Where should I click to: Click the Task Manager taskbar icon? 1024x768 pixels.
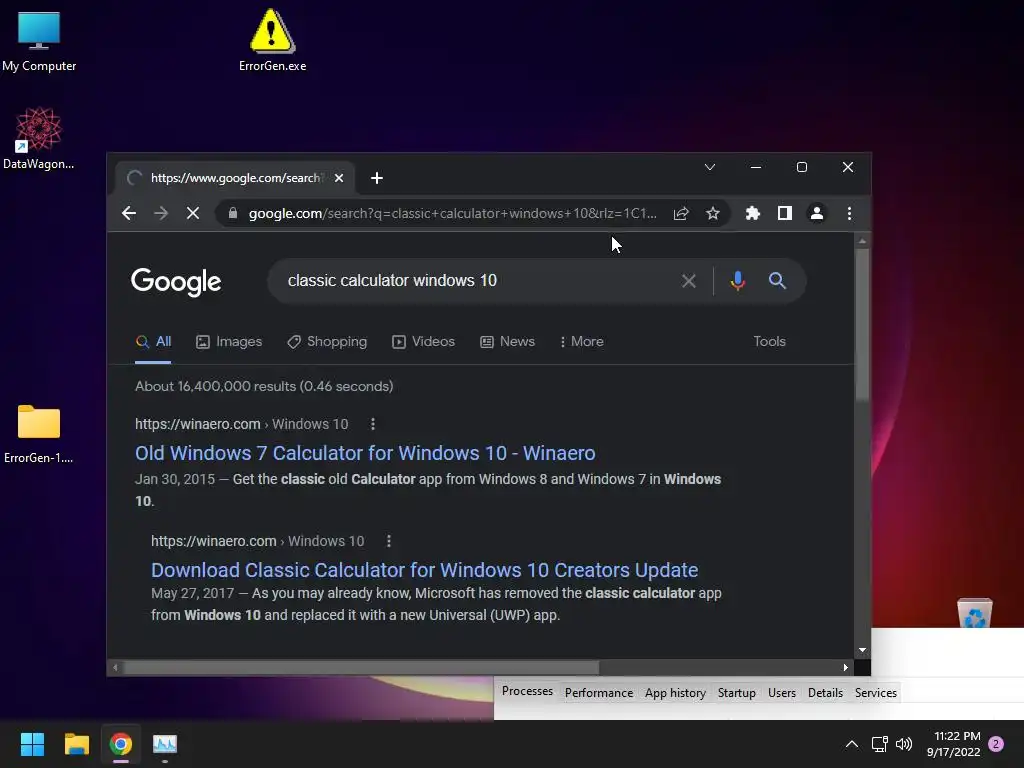(165, 744)
